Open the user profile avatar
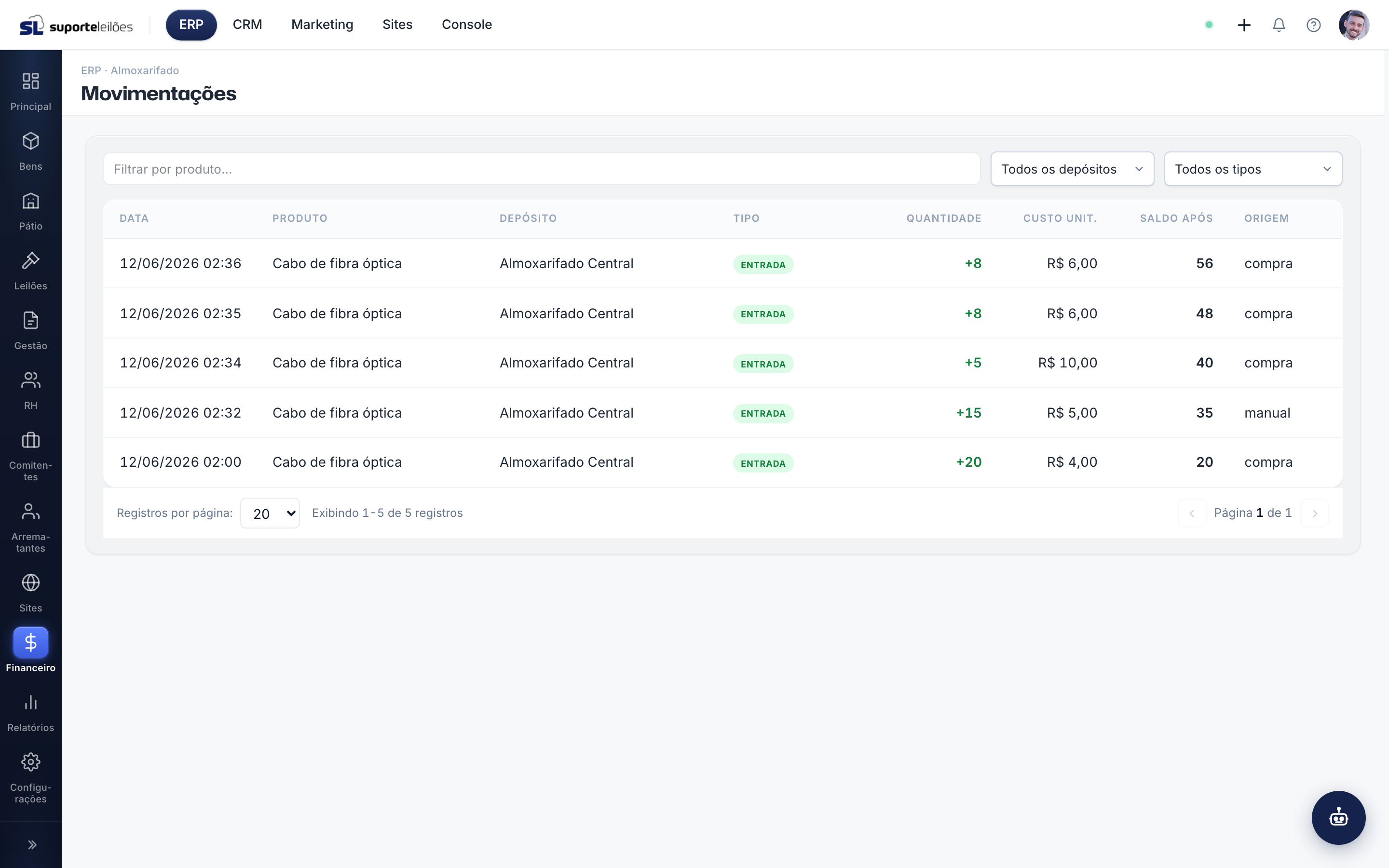The width and height of the screenshot is (1389, 868). [1354, 25]
